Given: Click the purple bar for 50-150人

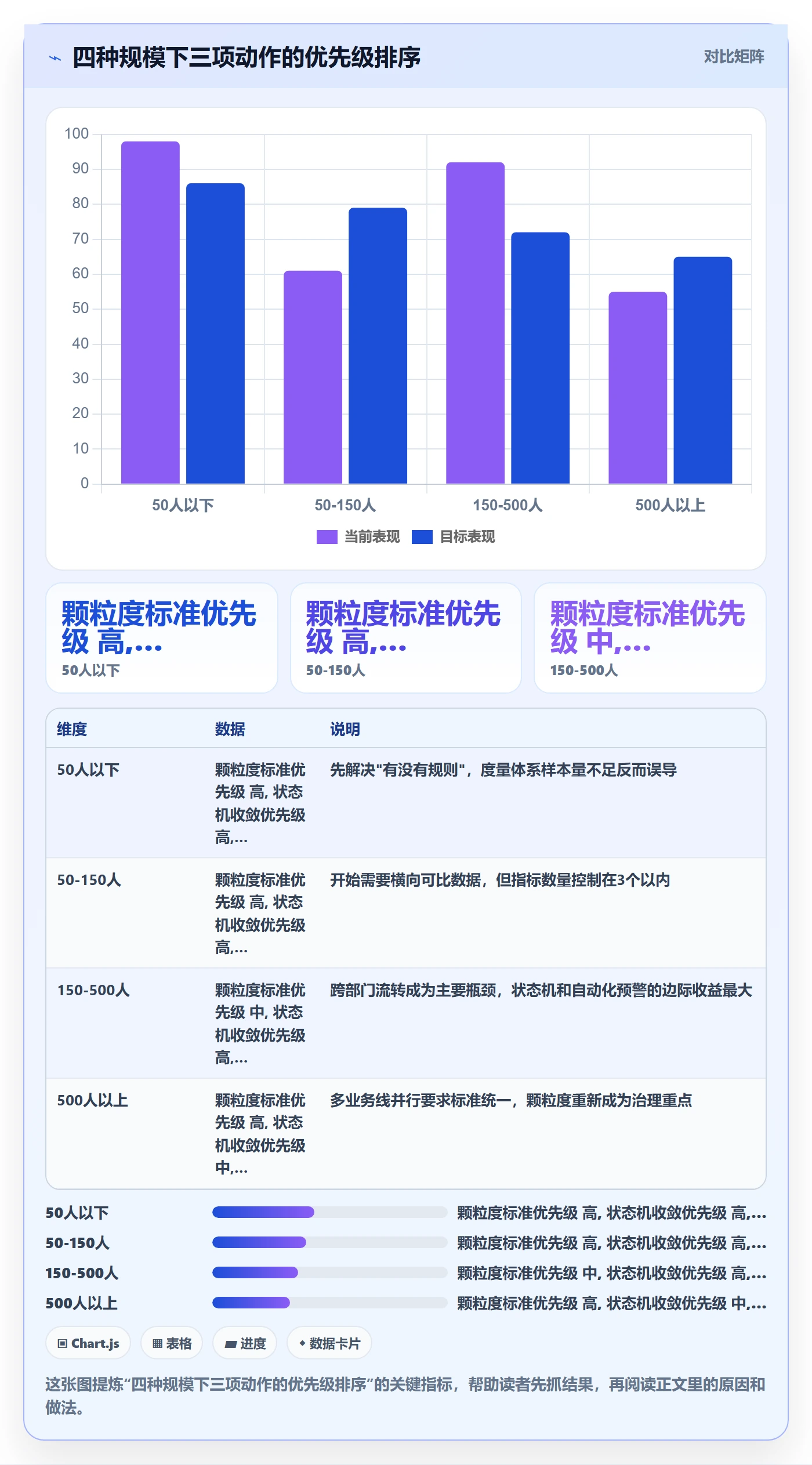Looking at the screenshot, I should pyautogui.click(x=313, y=377).
